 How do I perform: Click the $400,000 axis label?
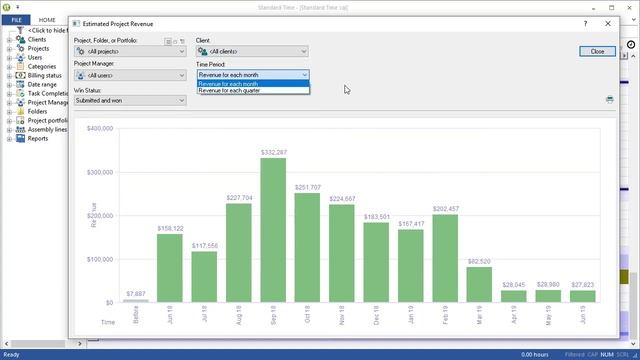pyautogui.click(x=100, y=129)
